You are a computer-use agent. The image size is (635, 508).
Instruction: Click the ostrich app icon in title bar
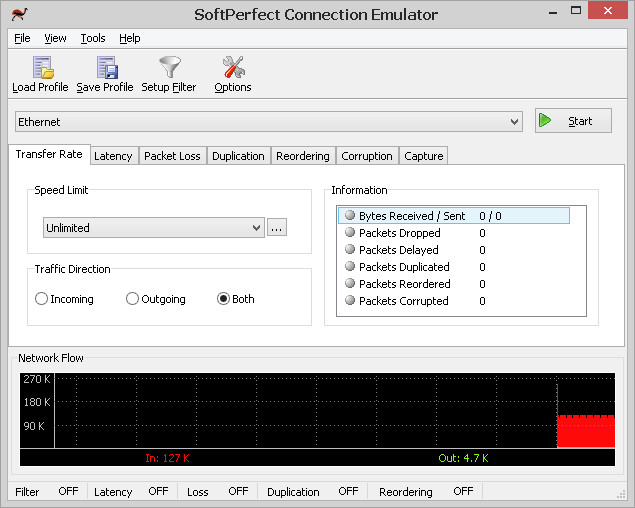pos(19,14)
